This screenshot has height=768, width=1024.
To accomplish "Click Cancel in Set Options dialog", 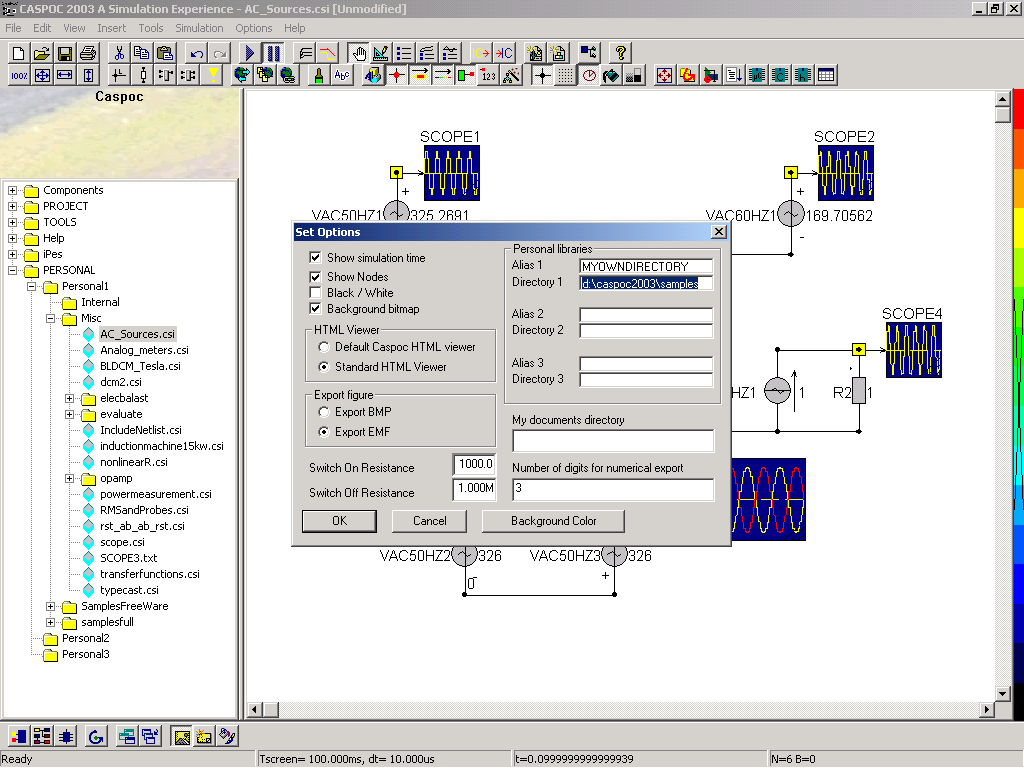I will [x=430, y=521].
